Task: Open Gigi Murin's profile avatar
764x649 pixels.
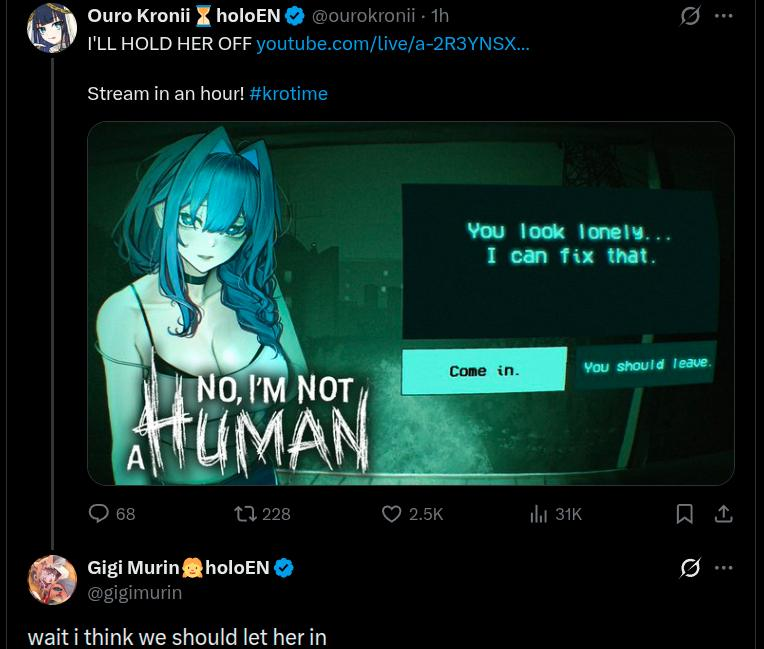Action: point(52,580)
